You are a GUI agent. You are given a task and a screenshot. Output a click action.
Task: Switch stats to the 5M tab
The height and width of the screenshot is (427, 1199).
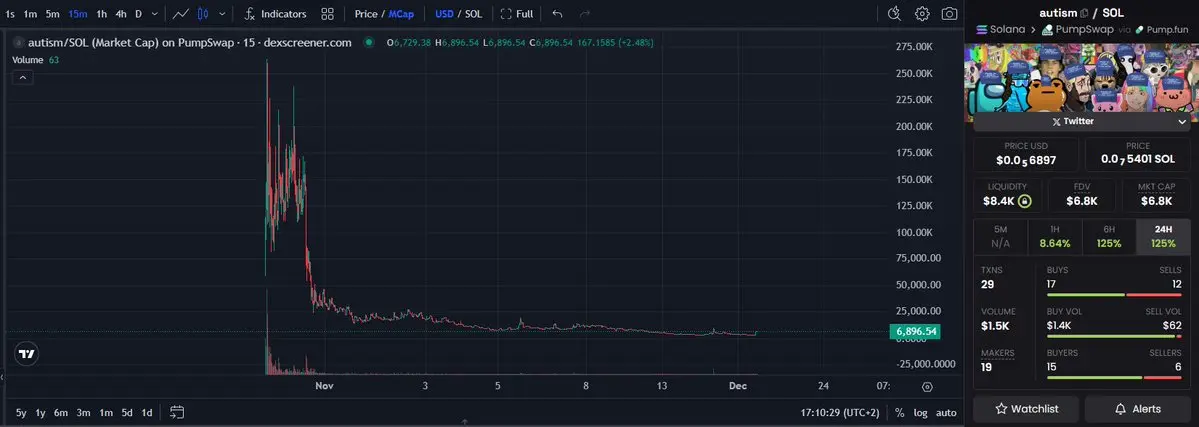1000,236
